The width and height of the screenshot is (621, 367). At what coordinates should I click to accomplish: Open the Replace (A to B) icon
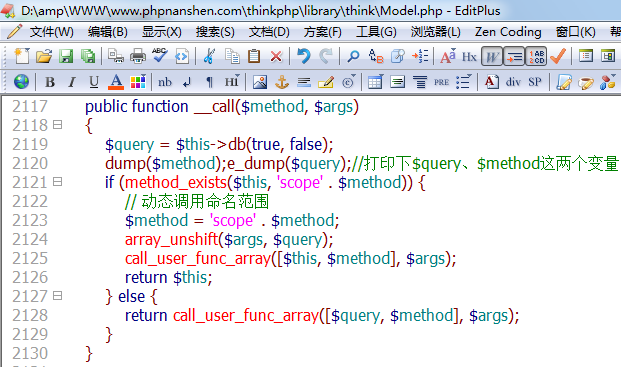click(375, 56)
